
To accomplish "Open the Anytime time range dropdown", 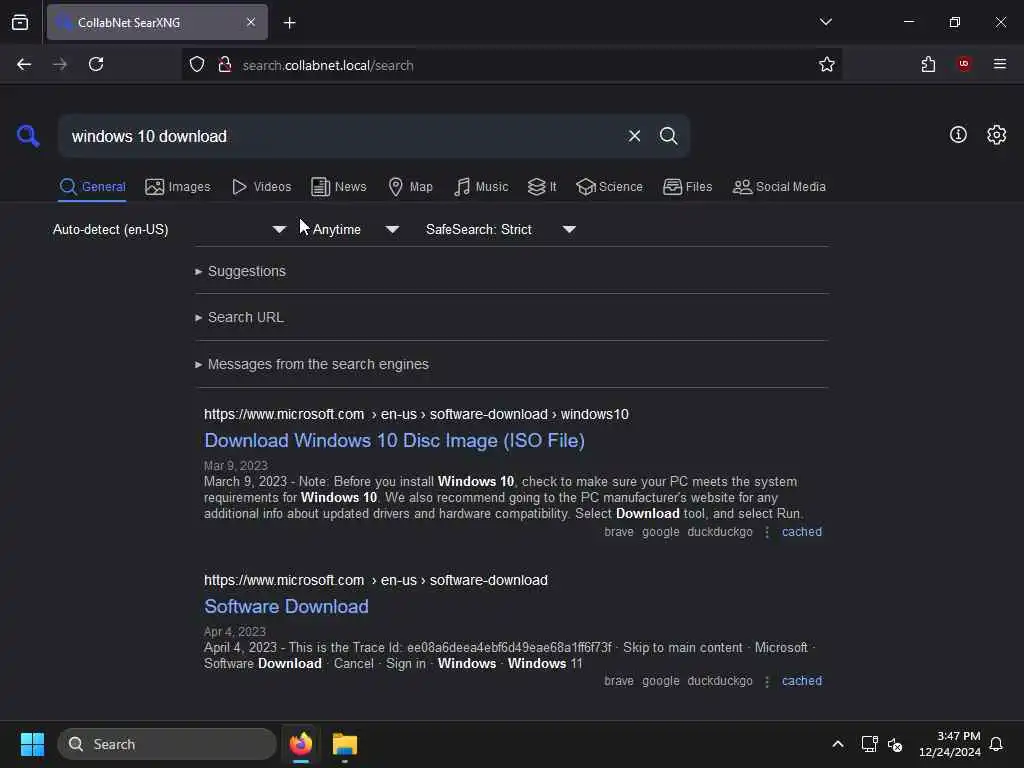I will [x=355, y=229].
